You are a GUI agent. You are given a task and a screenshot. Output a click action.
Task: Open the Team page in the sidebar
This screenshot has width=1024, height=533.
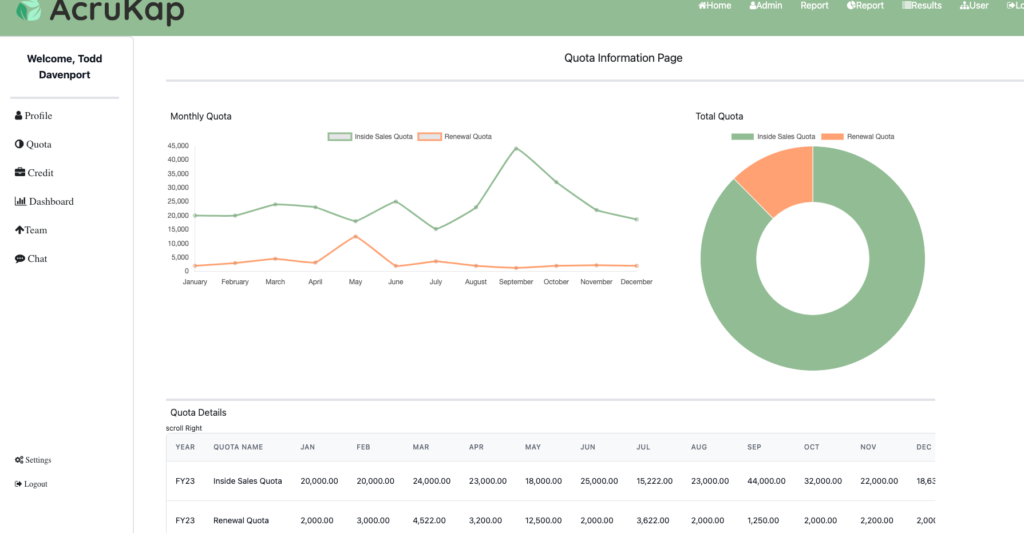pyautogui.click(x=32, y=230)
